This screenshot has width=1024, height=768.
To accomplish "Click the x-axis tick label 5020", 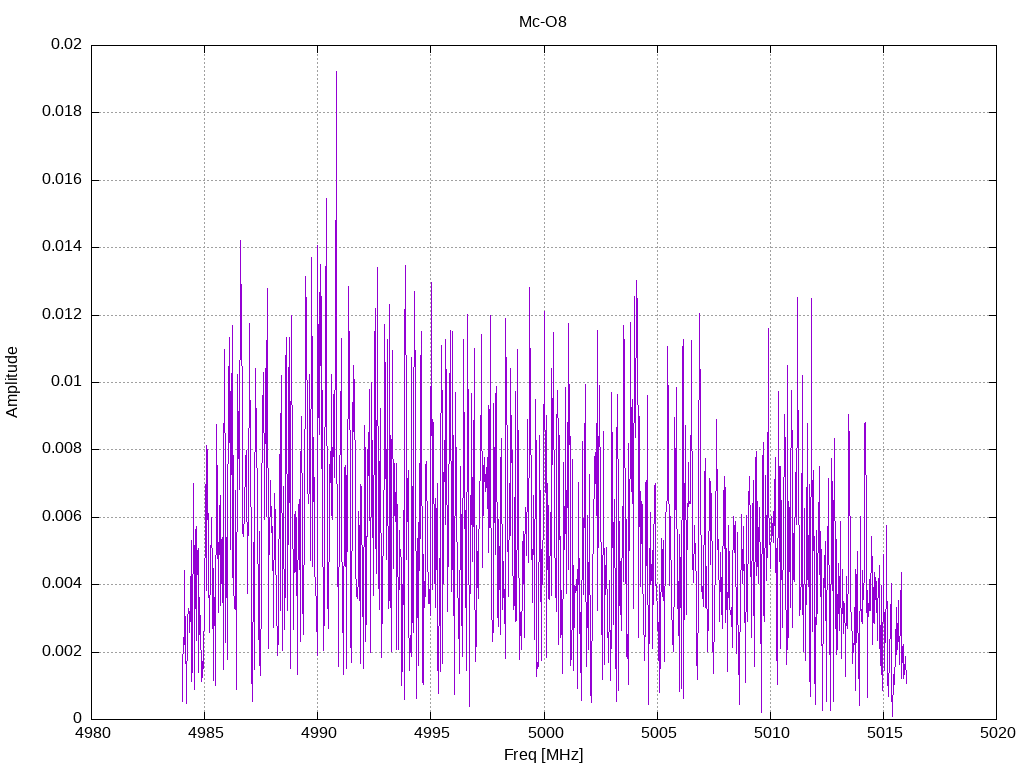I will (x=997, y=733).
